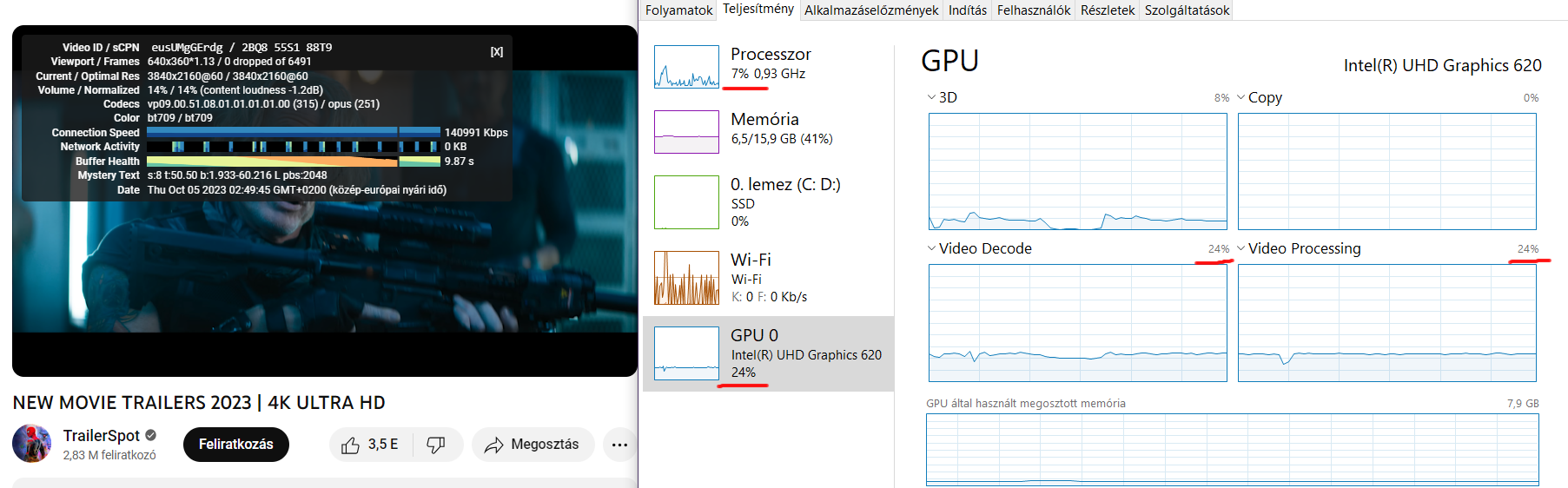This screenshot has height=488, width=1568.
Task: Click the Video ID value in stats overlay
Action: pos(241,47)
